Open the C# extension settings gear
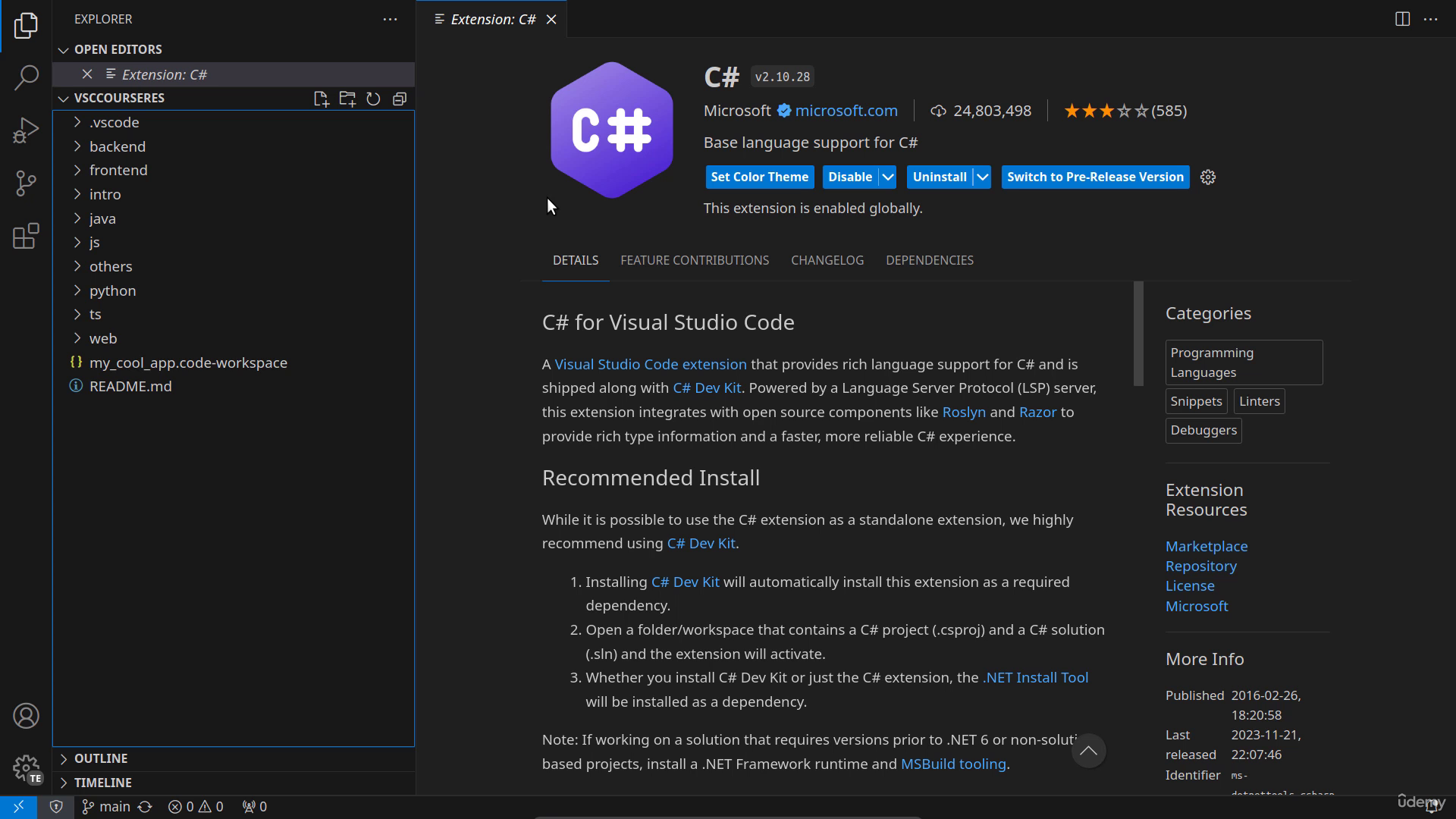The height and width of the screenshot is (819, 1456). click(x=1208, y=177)
